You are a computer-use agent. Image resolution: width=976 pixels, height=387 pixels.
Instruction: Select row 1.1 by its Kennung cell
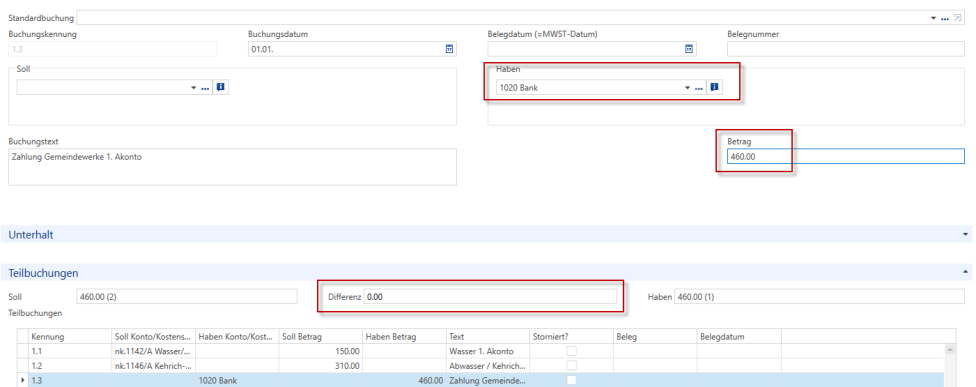pos(70,351)
